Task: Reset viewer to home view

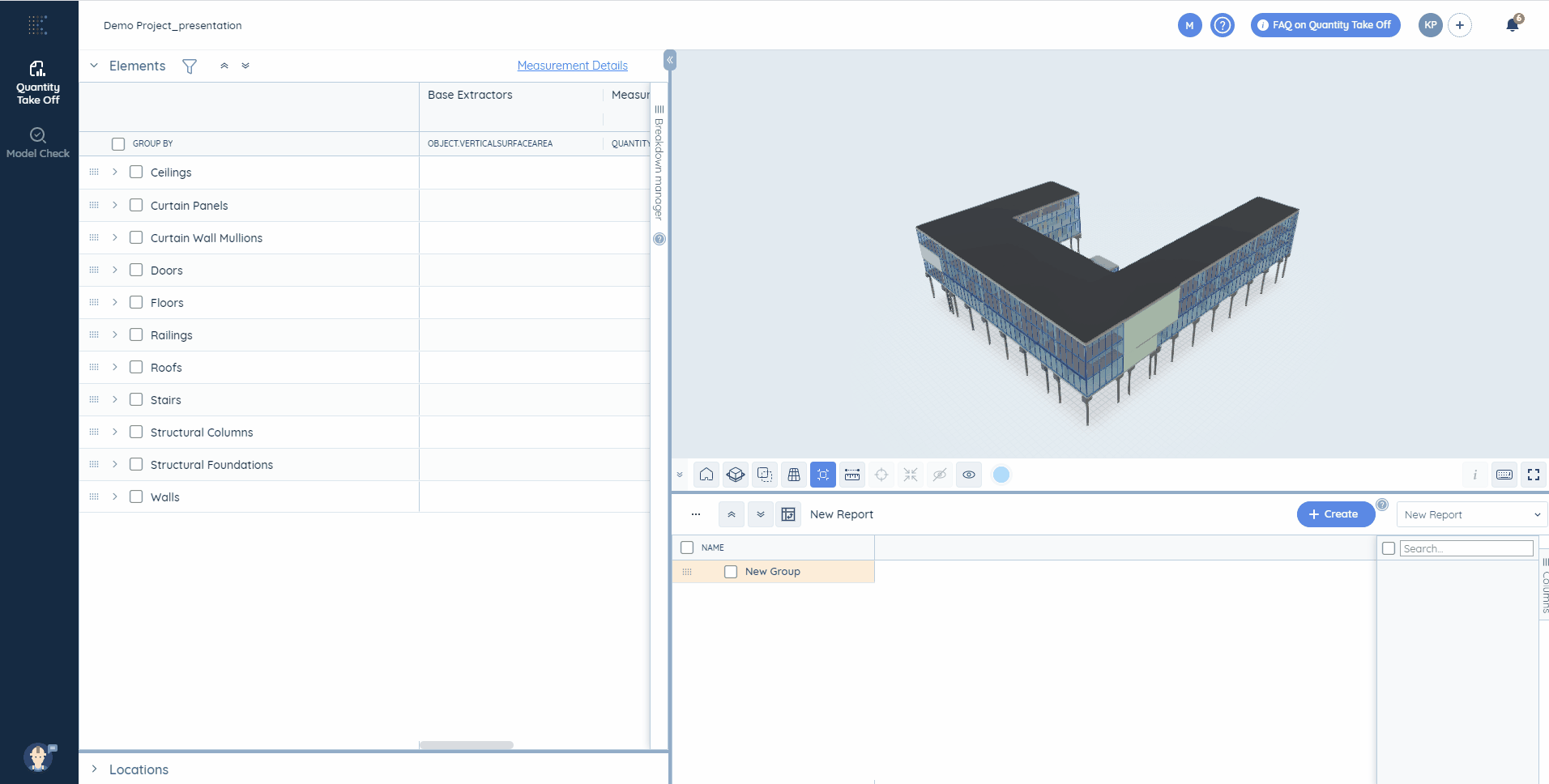Action: pos(706,475)
